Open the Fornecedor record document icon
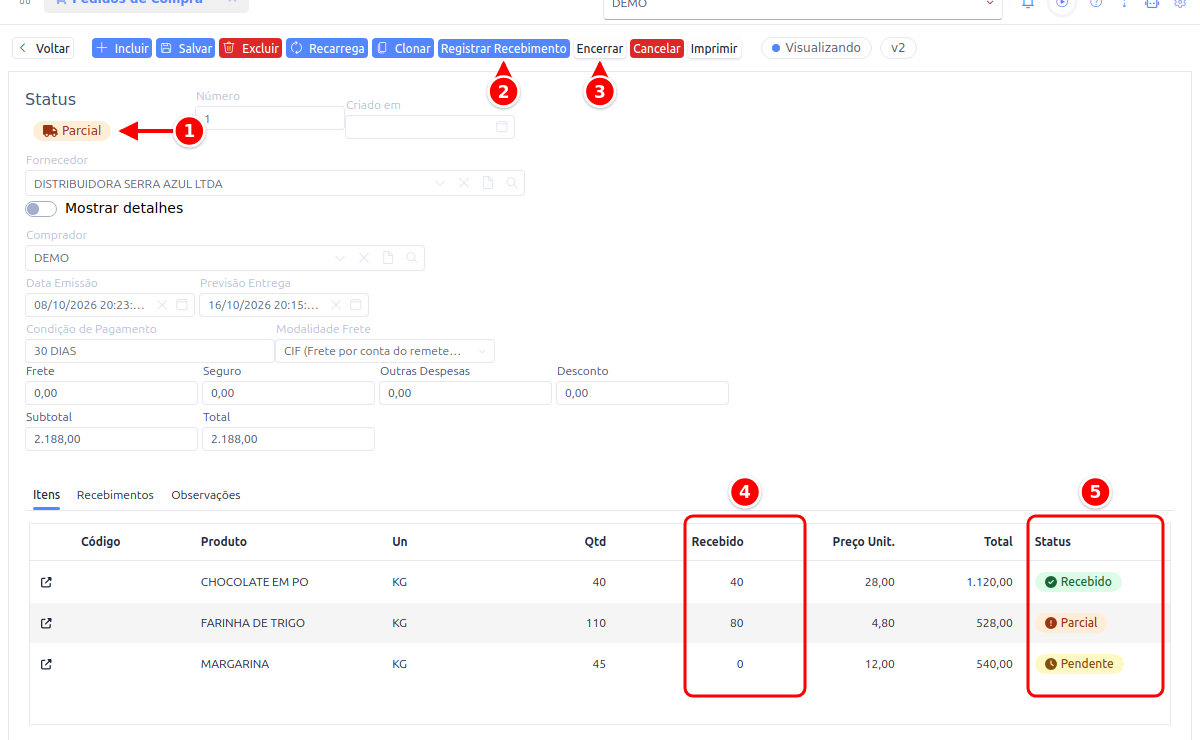This screenshot has width=1200, height=740. pos(488,183)
